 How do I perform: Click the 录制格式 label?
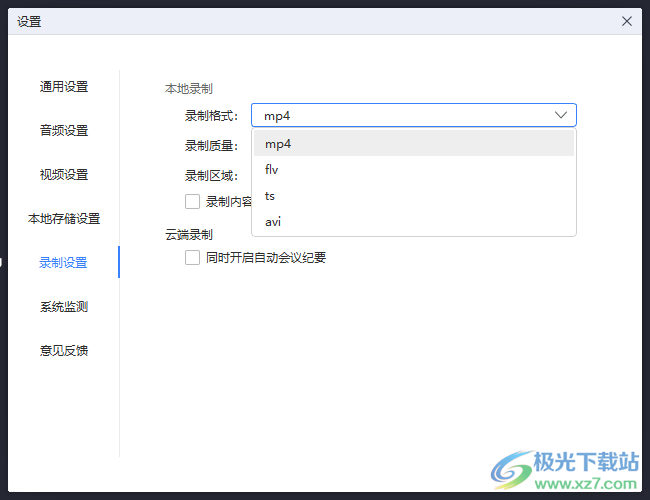click(211, 116)
